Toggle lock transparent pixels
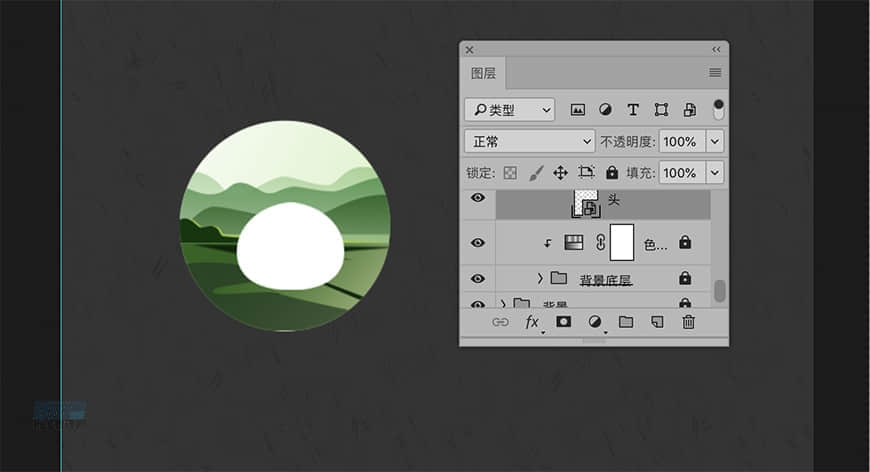 [x=511, y=173]
